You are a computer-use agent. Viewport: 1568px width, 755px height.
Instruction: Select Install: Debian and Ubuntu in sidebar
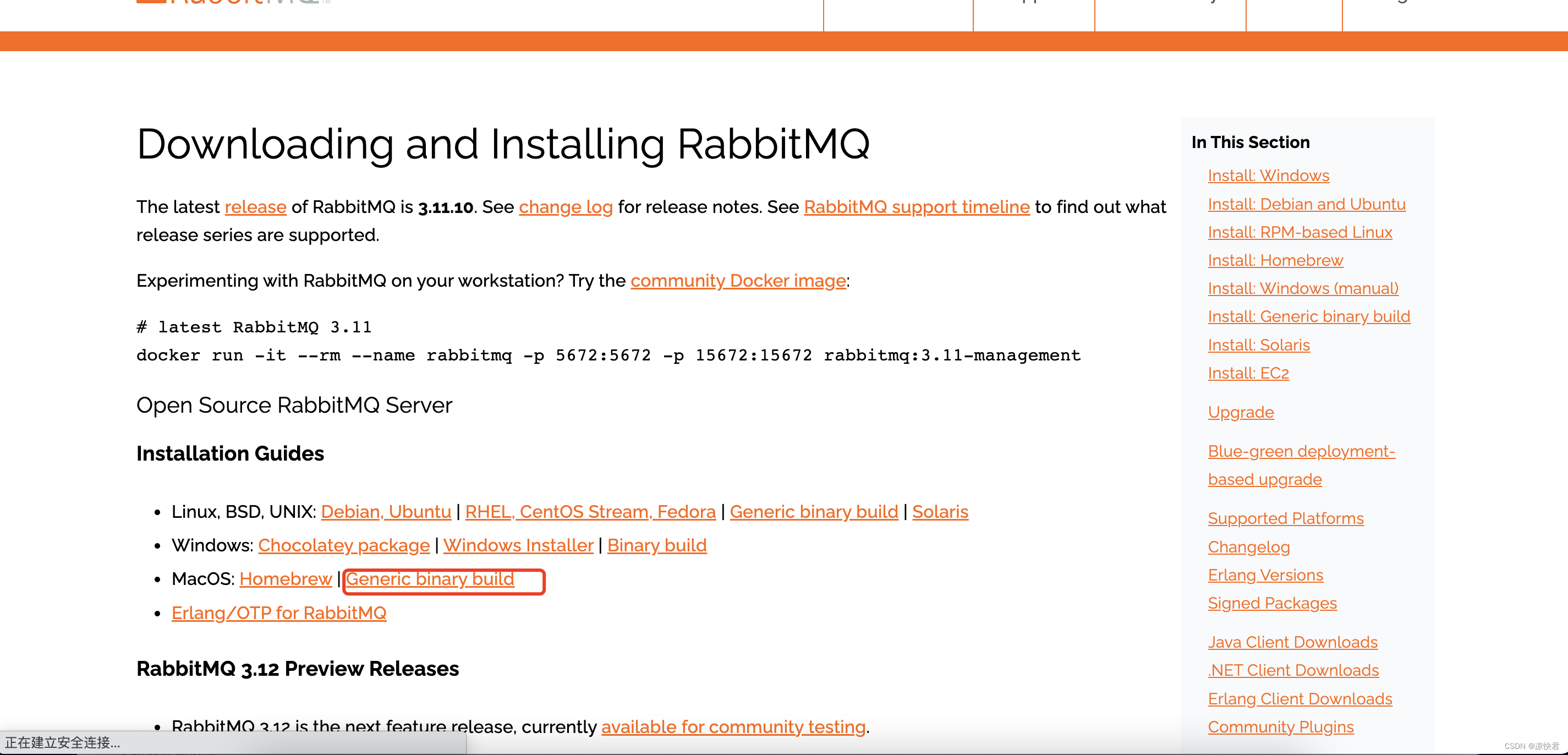point(1306,204)
